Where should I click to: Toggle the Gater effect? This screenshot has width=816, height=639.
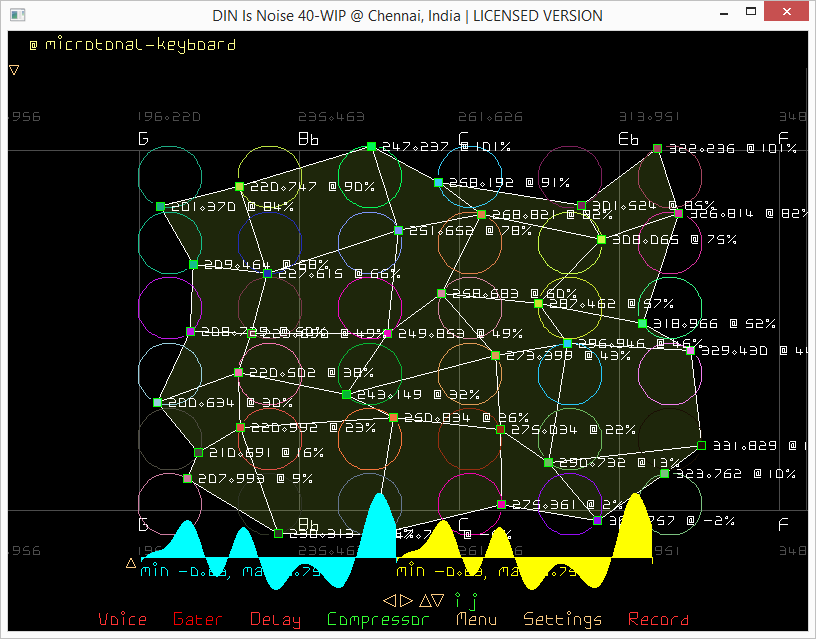tap(198, 620)
